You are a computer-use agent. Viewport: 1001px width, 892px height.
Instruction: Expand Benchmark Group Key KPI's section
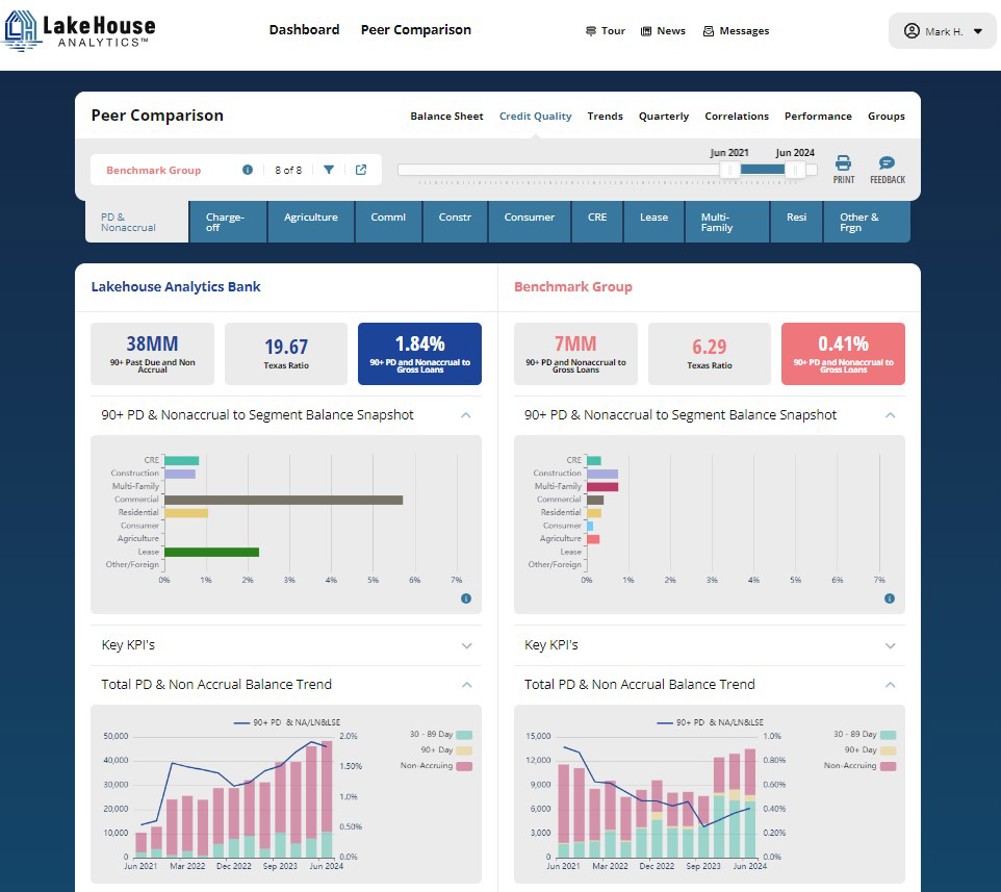click(890, 646)
